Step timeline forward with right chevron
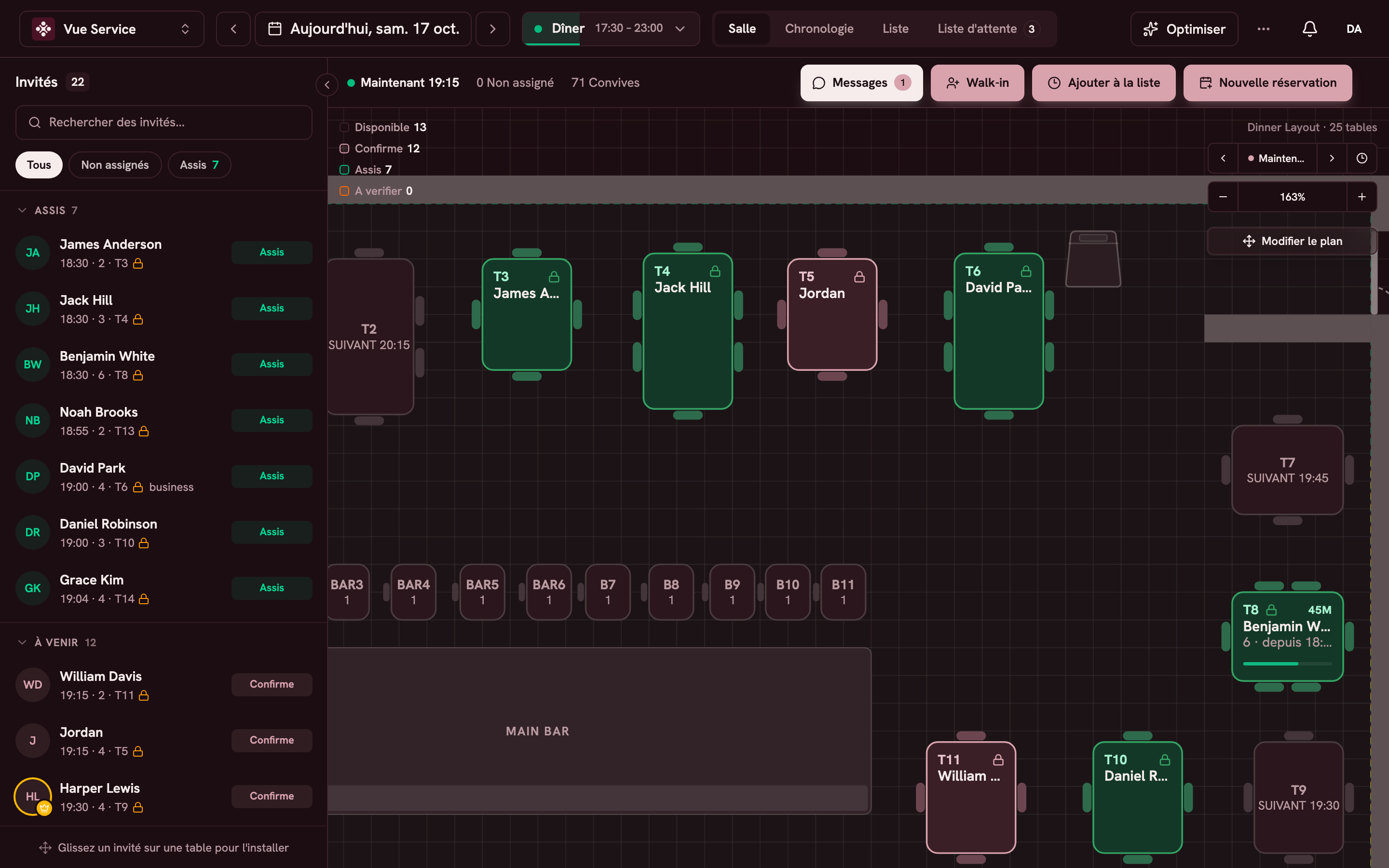The width and height of the screenshot is (1389, 868). (x=1332, y=159)
